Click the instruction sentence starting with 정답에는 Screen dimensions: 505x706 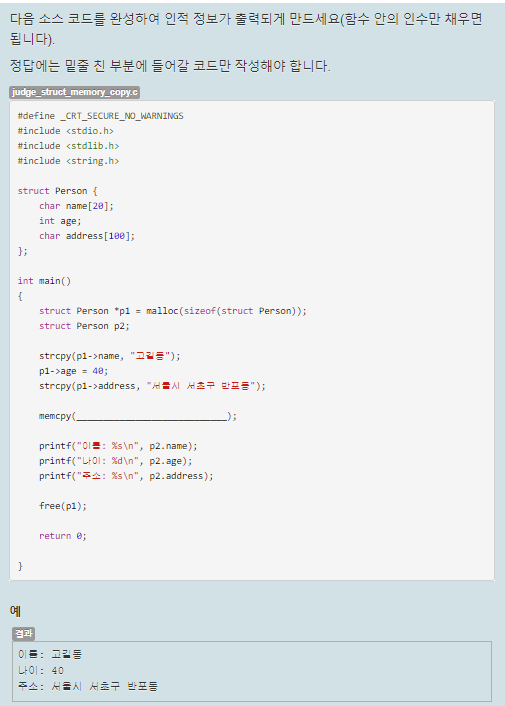click(170, 66)
